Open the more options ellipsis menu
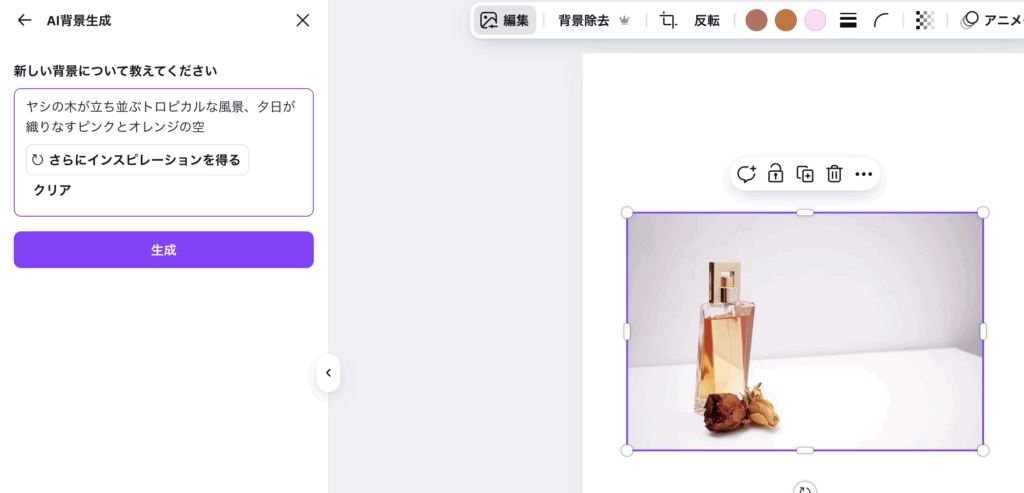1024x493 pixels. pos(864,174)
